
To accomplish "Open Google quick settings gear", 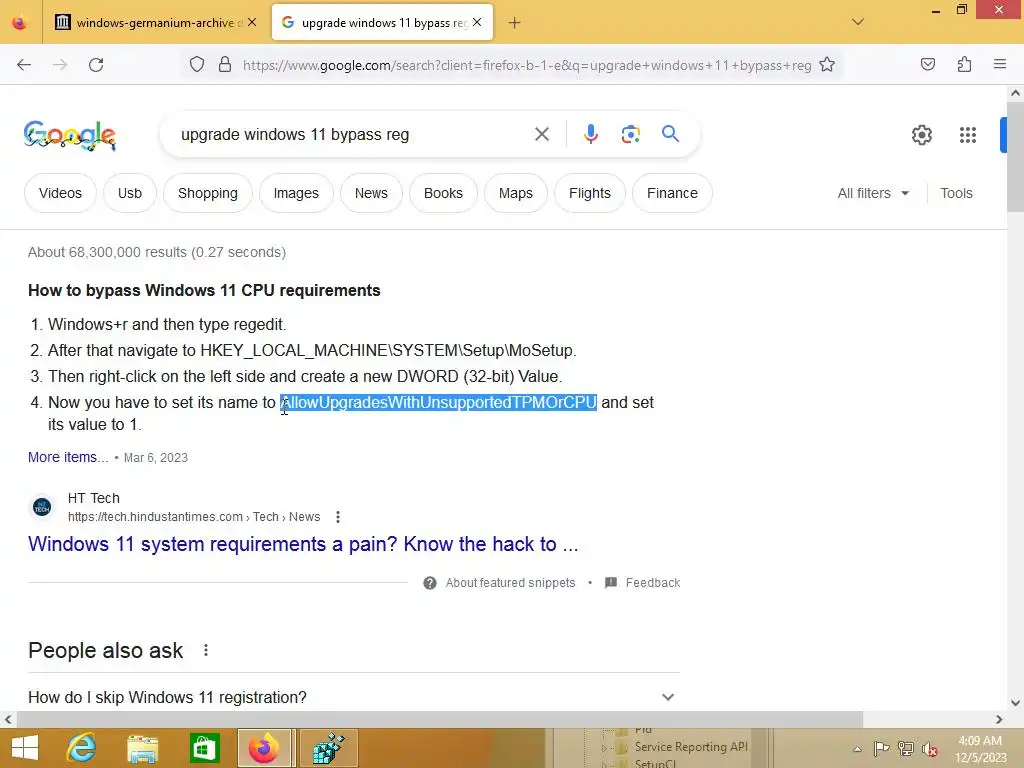I will [x=921, y=135].
